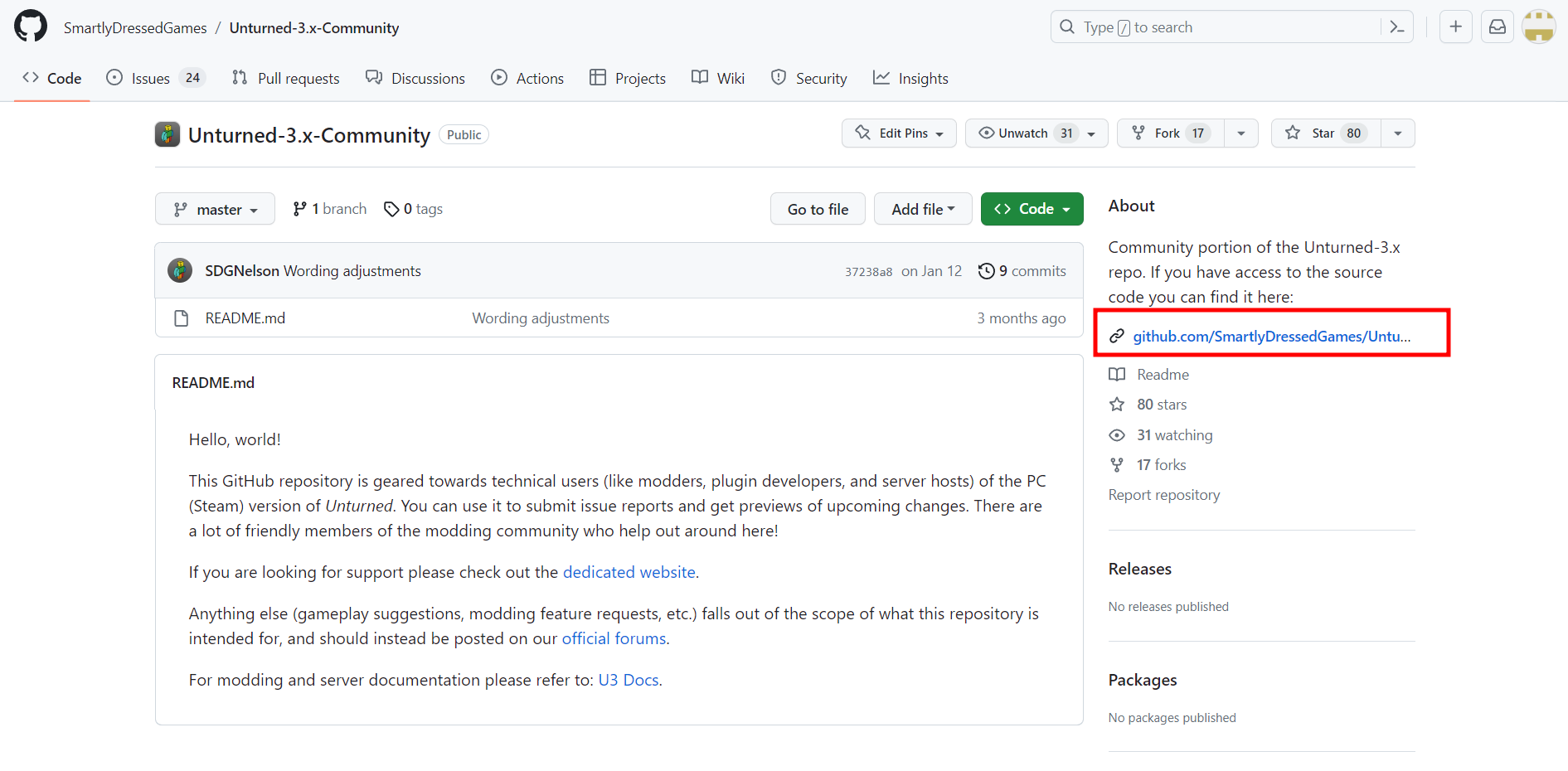Open the Discussions tab
This screenshot has width=1568, height=771.
click(415, 77)
